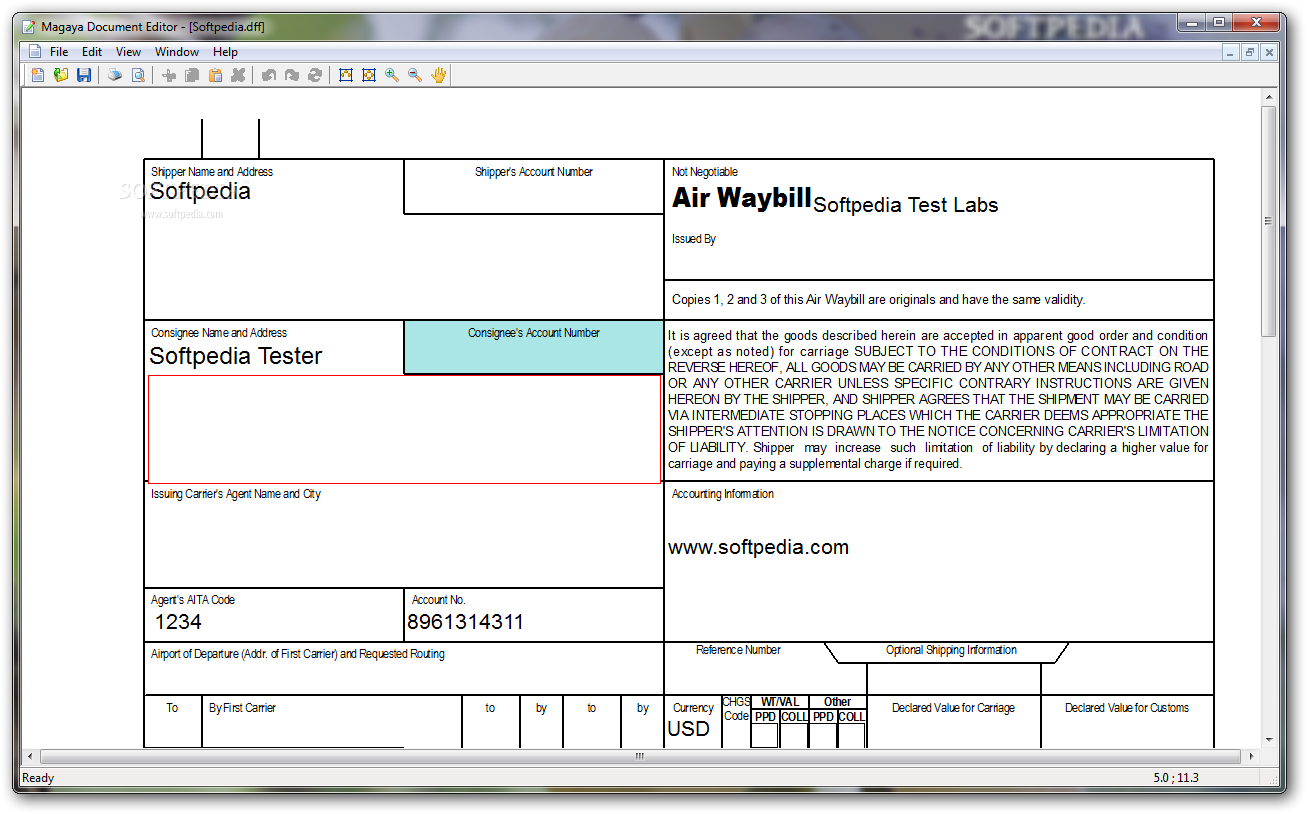Refresh the document via circular arrows icon
The width and height of the screenshot is (1307, 814).
pyautogui.click(x=315, y=75)
